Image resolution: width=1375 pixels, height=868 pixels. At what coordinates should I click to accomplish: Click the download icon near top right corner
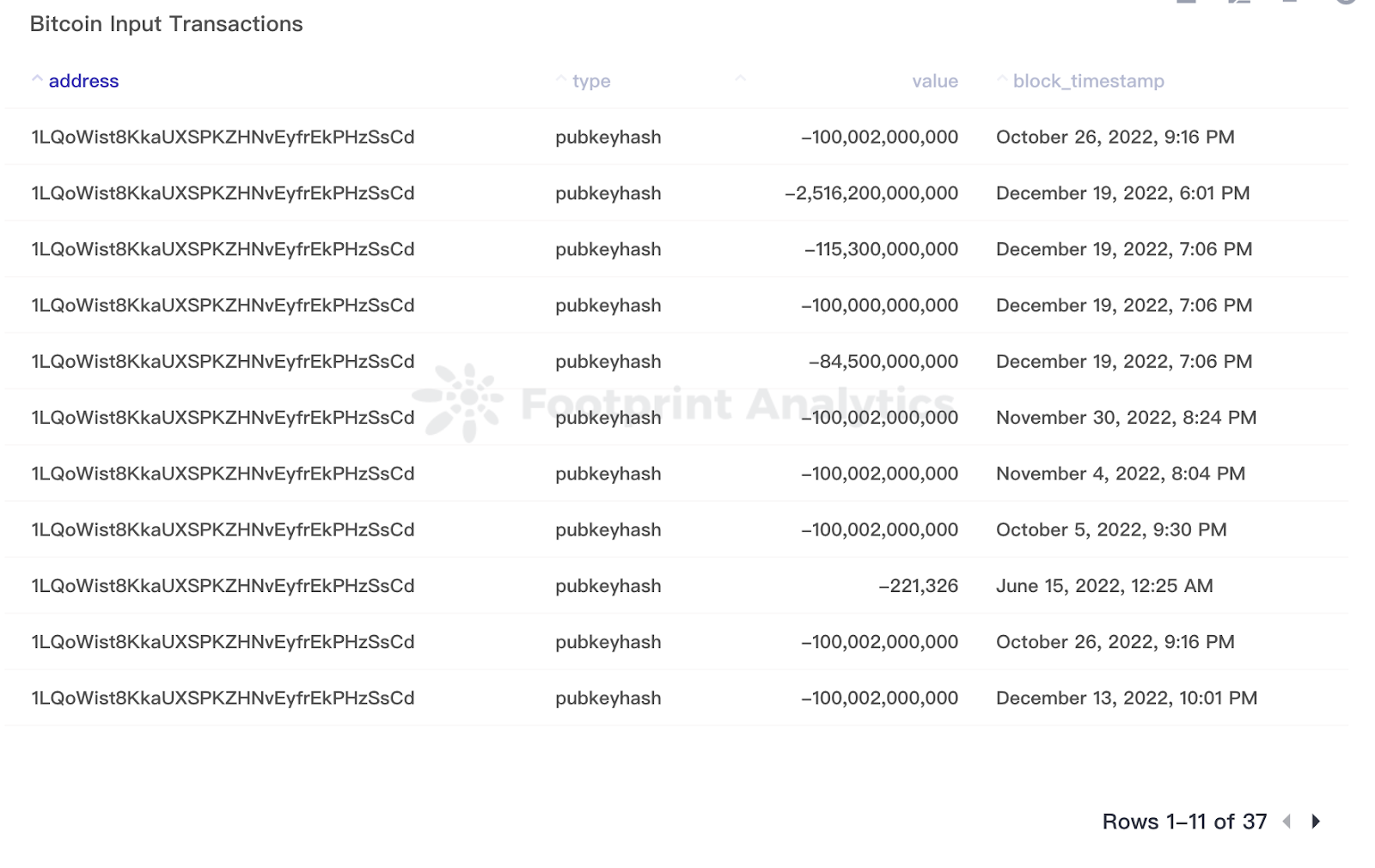click(x=1289, y=4)
